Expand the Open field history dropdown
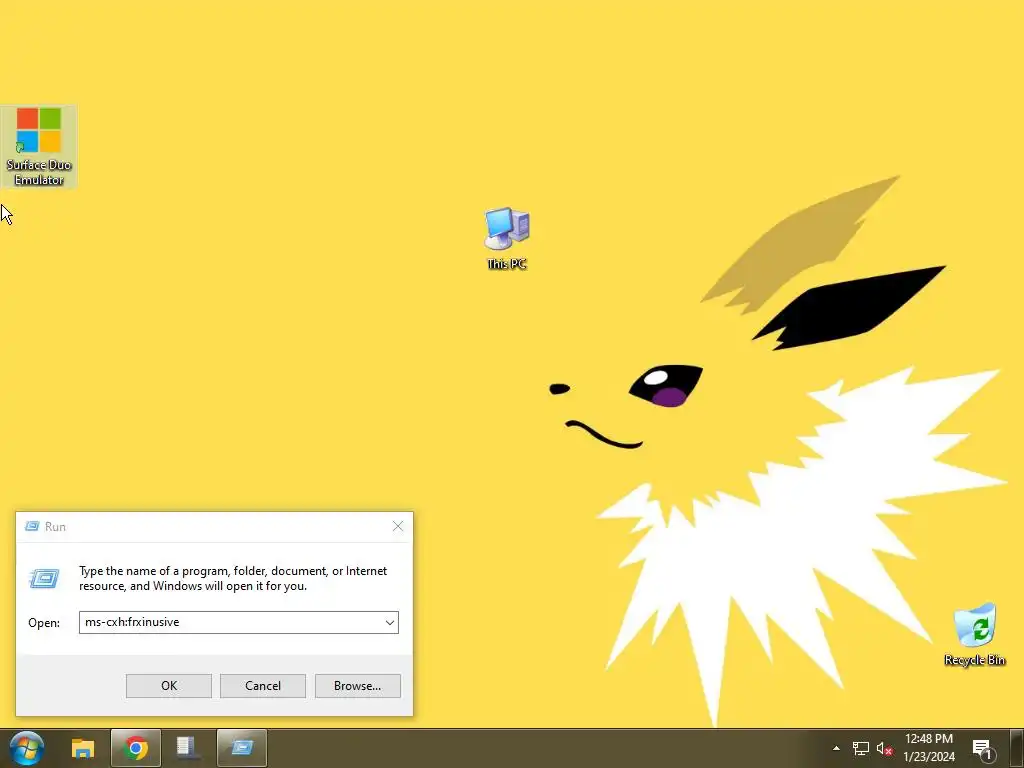Image resolution: width=1024 pixels, height=768 pixels. point(390,622)
